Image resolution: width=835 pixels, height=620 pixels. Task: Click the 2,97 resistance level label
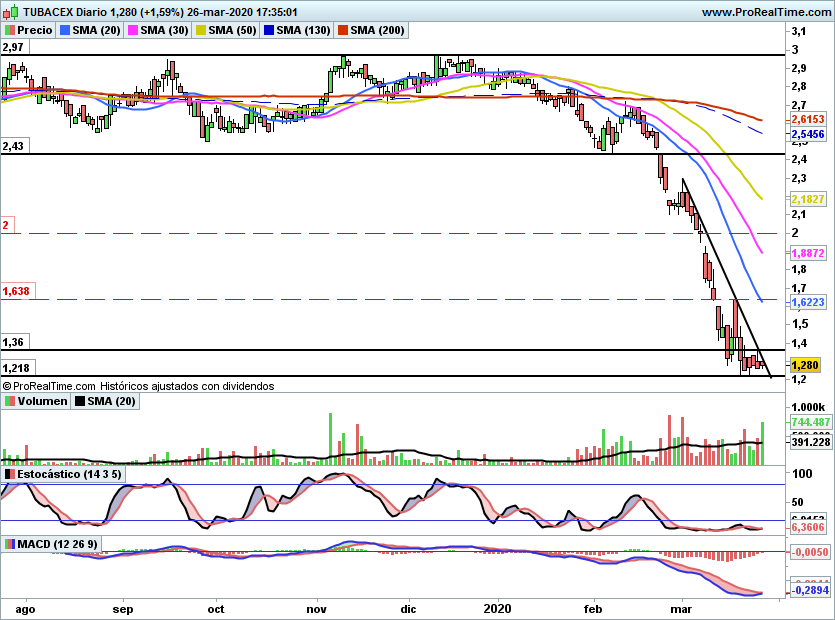point(13,47)
